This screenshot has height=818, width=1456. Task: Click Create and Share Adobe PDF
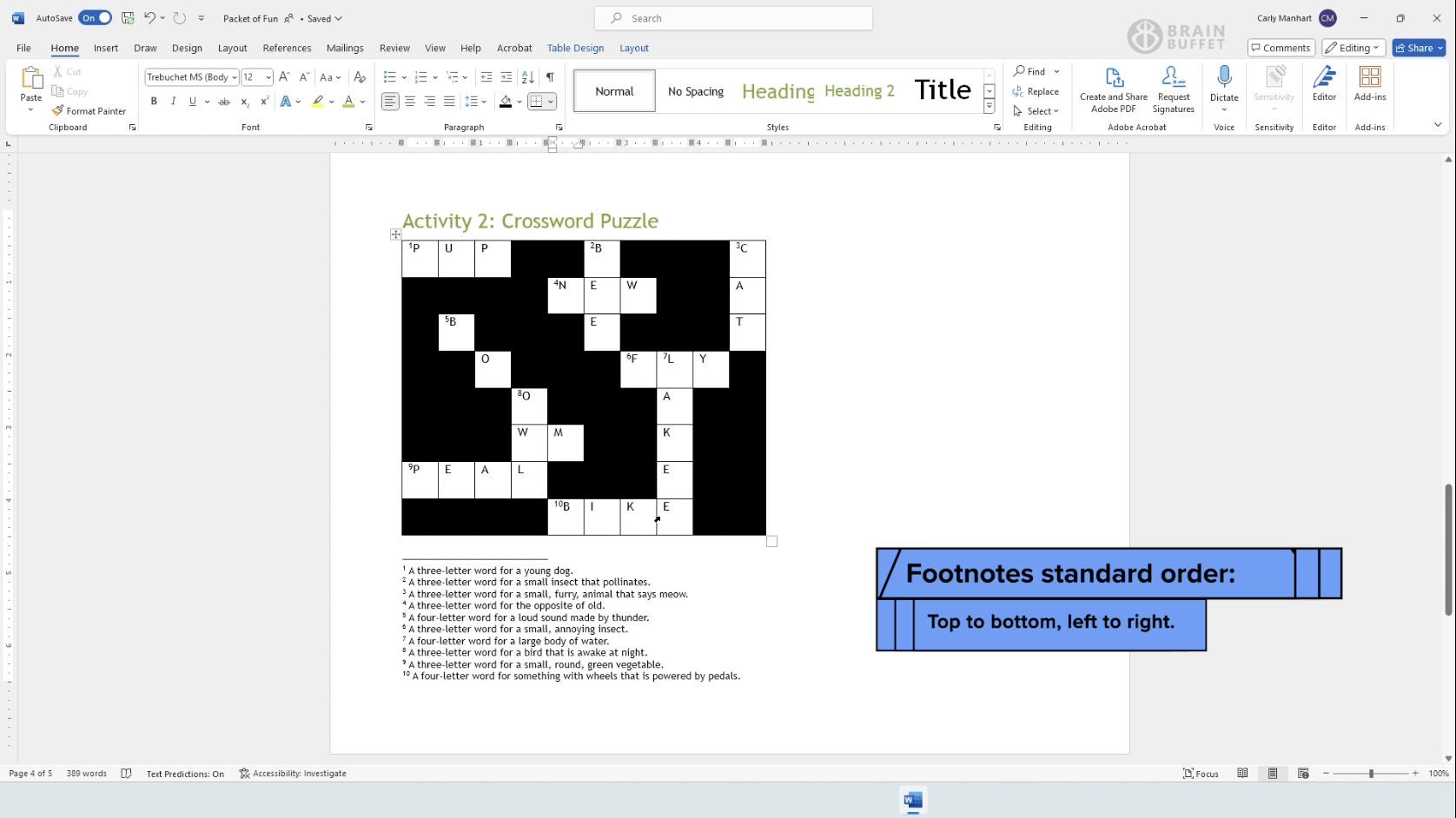(1113, 89)
